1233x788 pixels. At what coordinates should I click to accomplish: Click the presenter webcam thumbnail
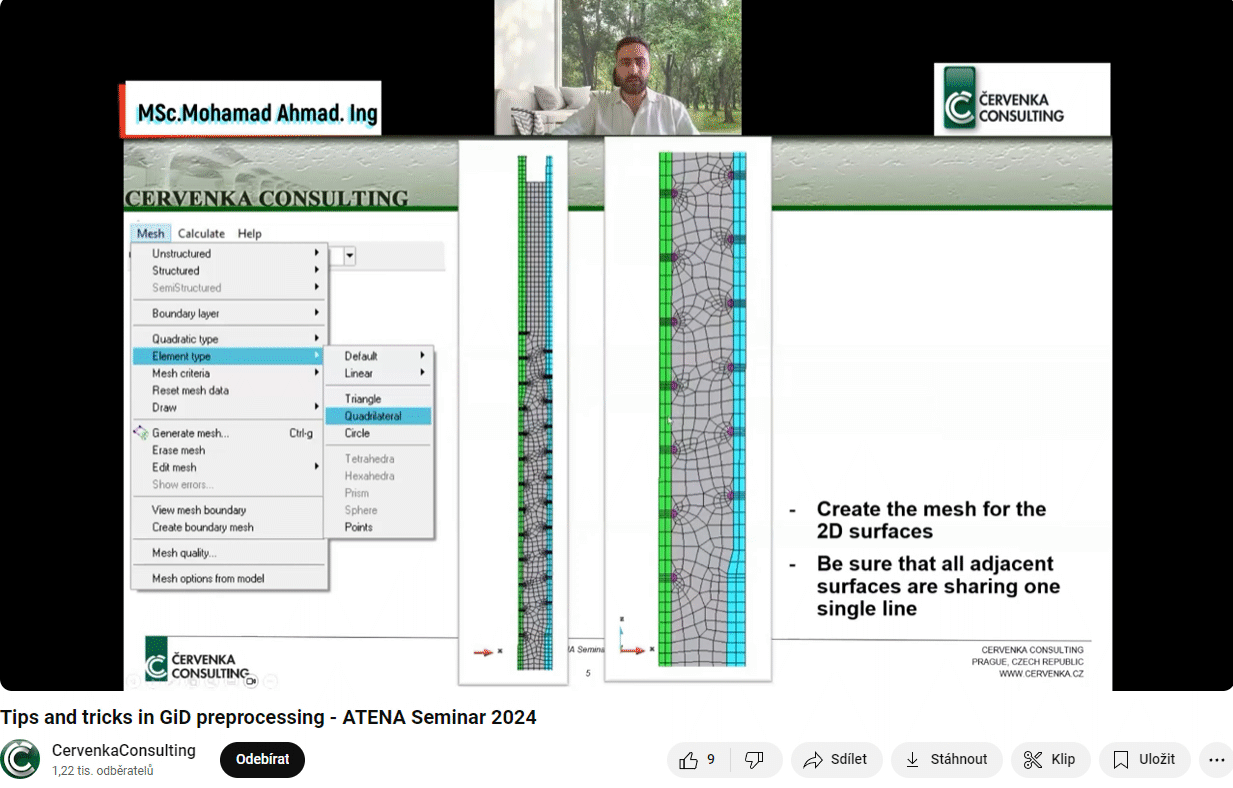[618, 67]
